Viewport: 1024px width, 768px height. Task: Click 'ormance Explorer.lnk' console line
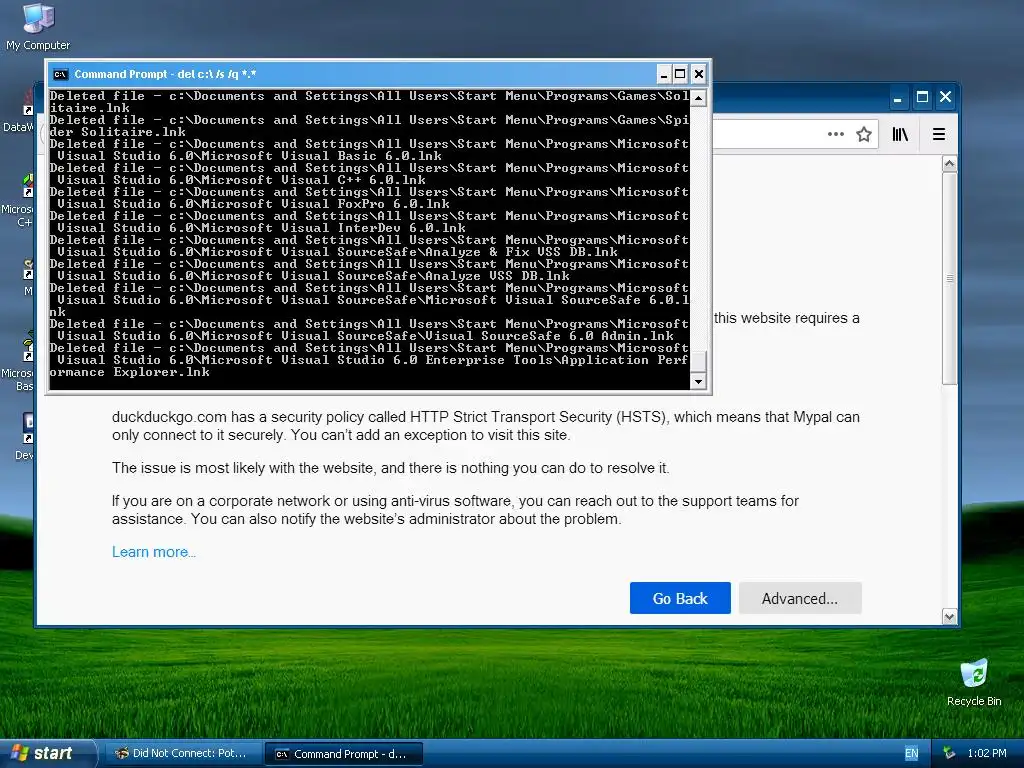click(x=129, y=372)
